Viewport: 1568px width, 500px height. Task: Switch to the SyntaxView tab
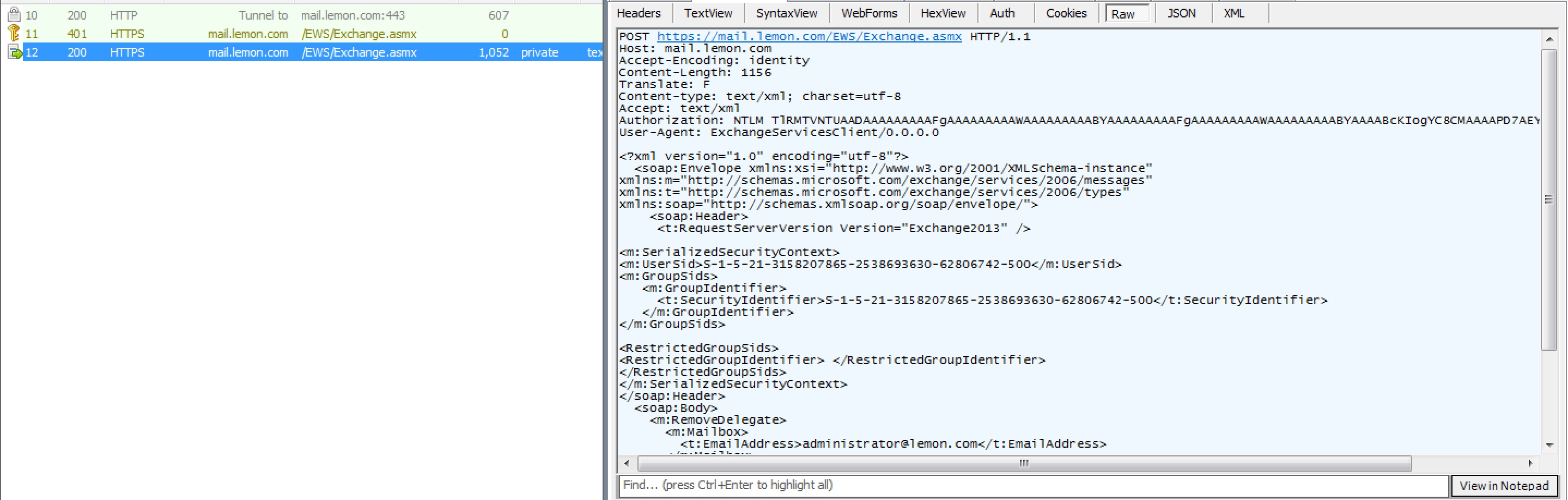[786, 14]
